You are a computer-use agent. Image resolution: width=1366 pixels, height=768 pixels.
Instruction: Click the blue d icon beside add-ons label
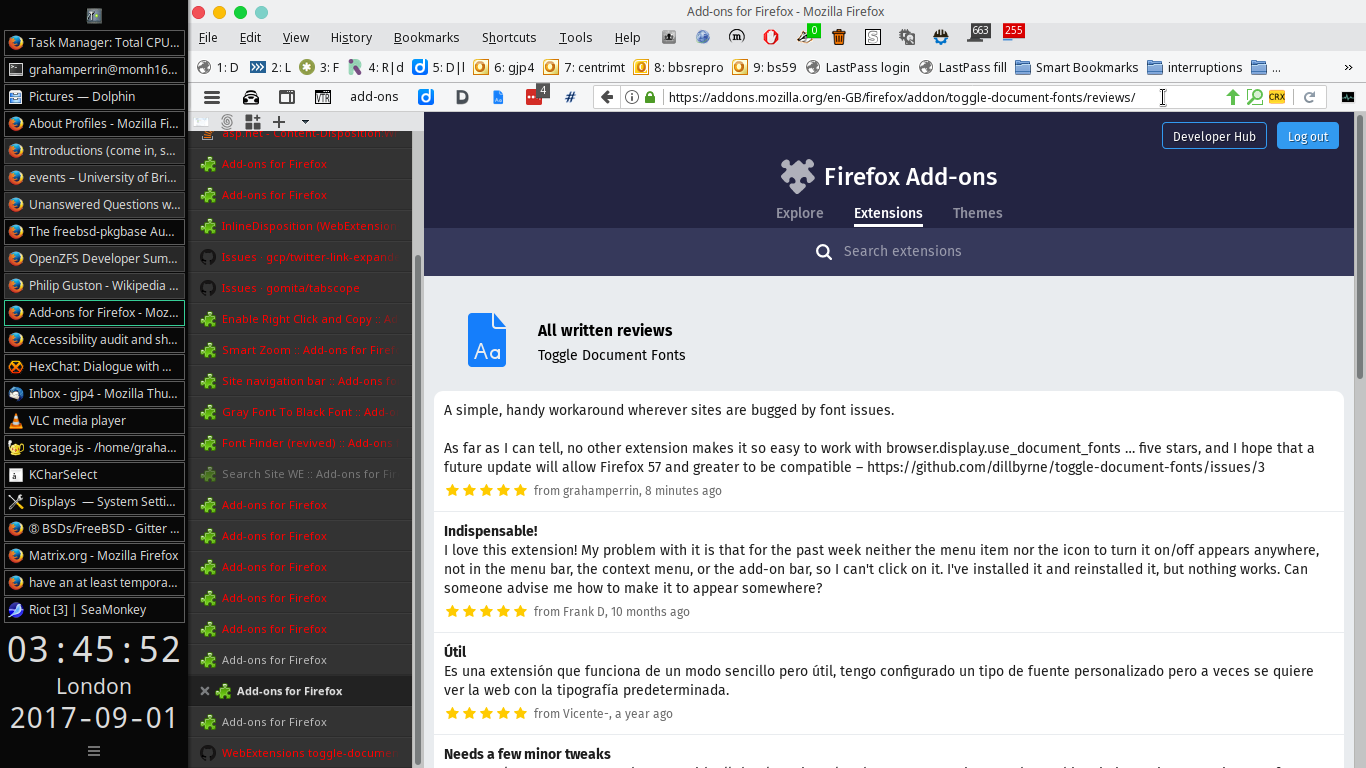pos(425,97)
